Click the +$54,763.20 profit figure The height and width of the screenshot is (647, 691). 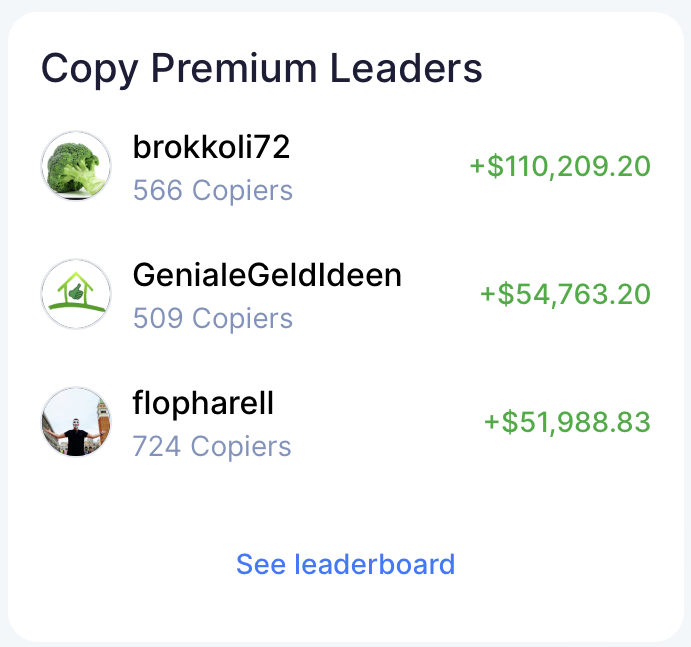click(x=565, y=294)
